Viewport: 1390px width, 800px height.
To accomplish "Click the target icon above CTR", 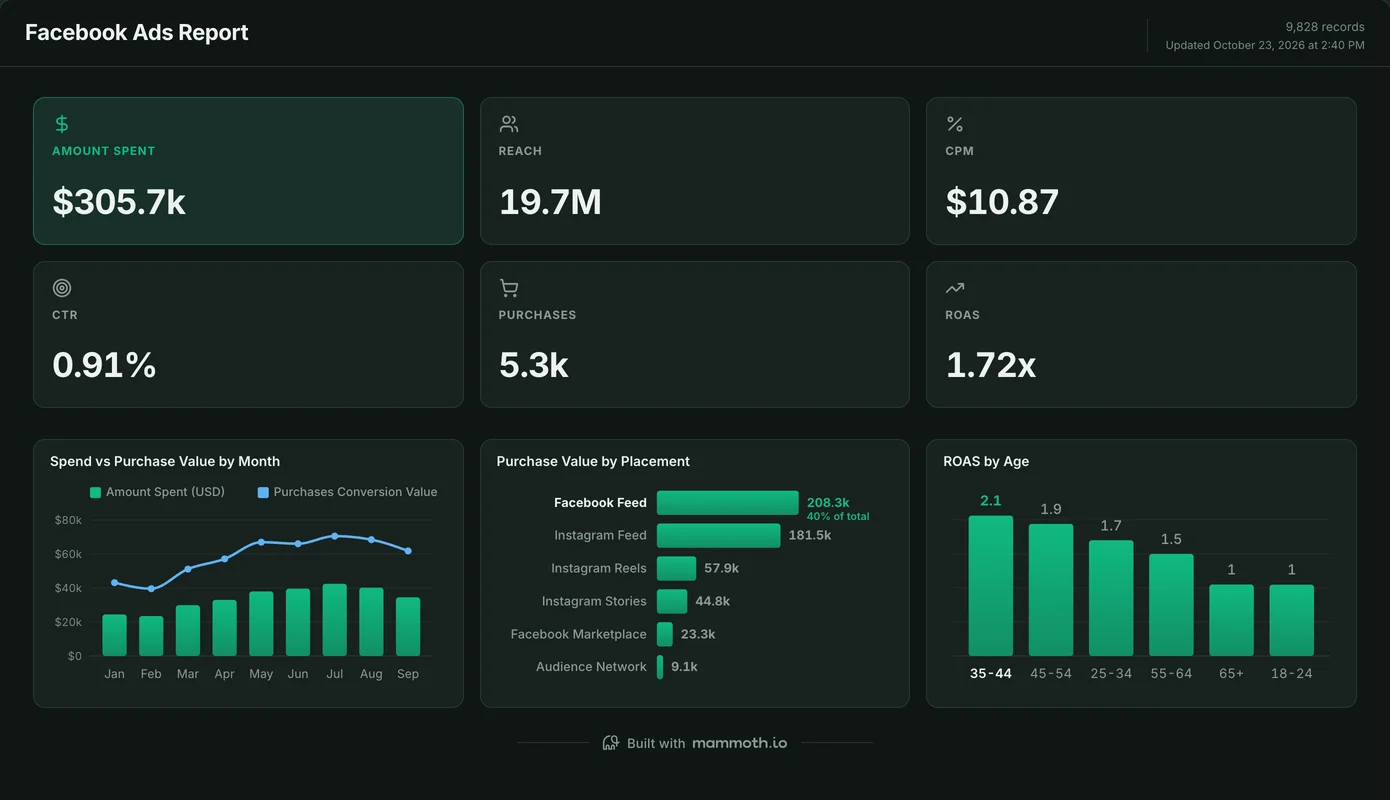I will click(62, 288).
